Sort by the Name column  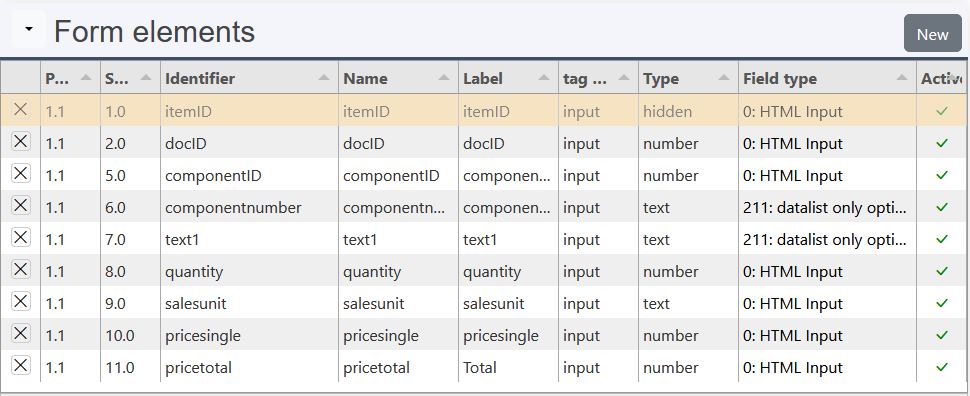coord(398,79)
